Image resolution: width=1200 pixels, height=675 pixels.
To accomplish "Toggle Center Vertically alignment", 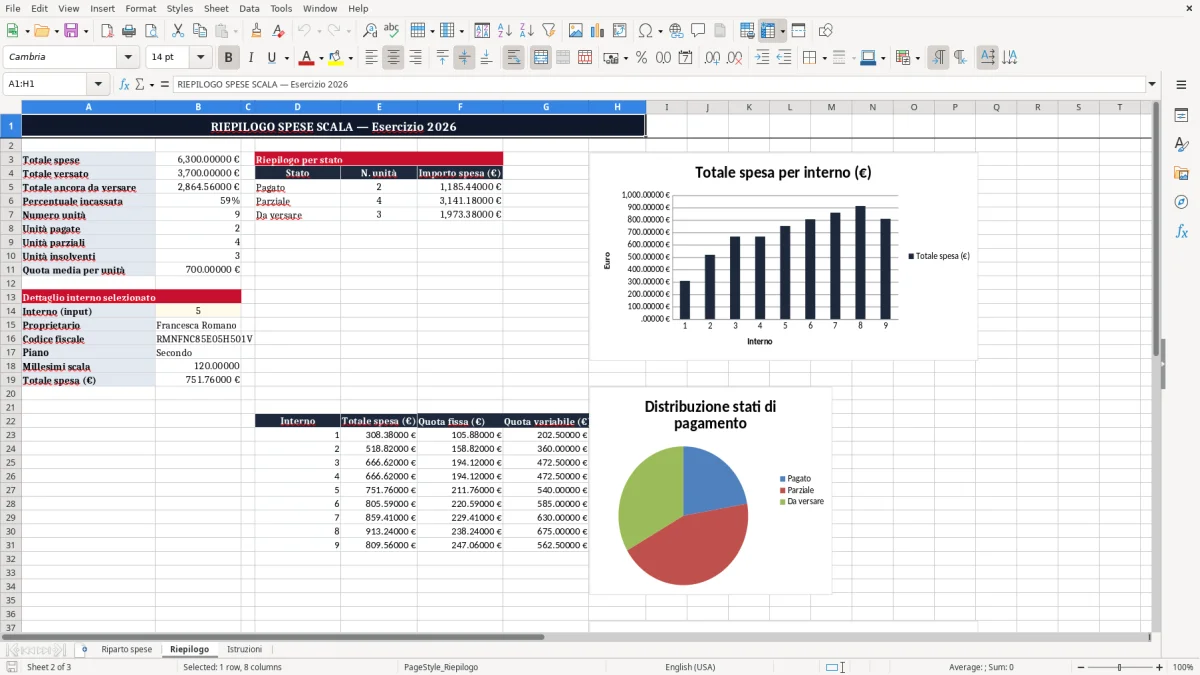I will point(464,58).
